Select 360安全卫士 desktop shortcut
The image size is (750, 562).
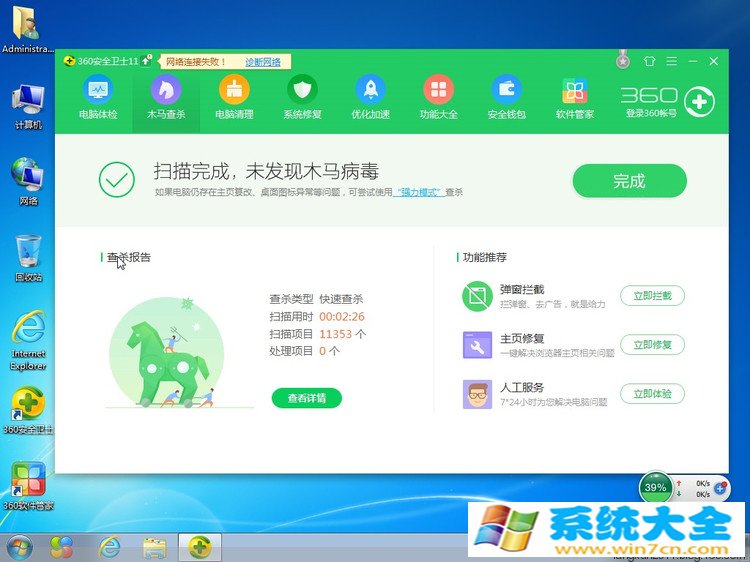tap(28, 410)
